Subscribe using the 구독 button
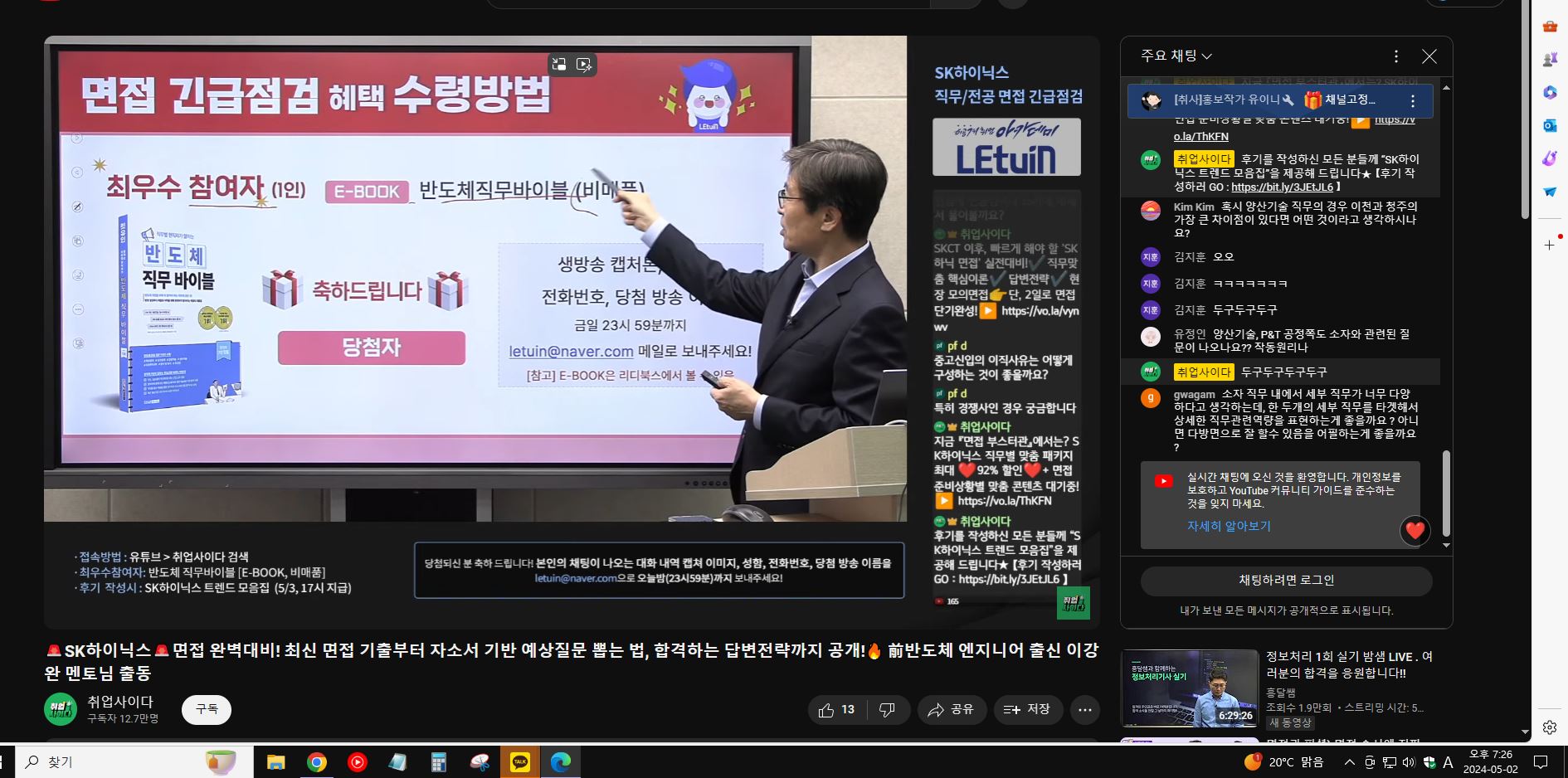1568x778 pixels. click(x=207, y=710)
